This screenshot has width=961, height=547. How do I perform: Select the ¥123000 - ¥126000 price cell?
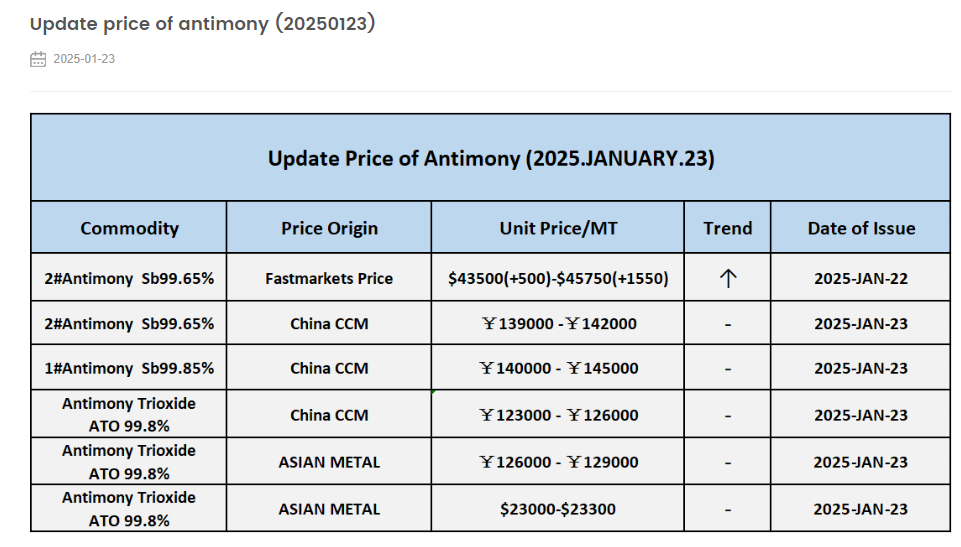pyautogui.click(x=558, y=415)
